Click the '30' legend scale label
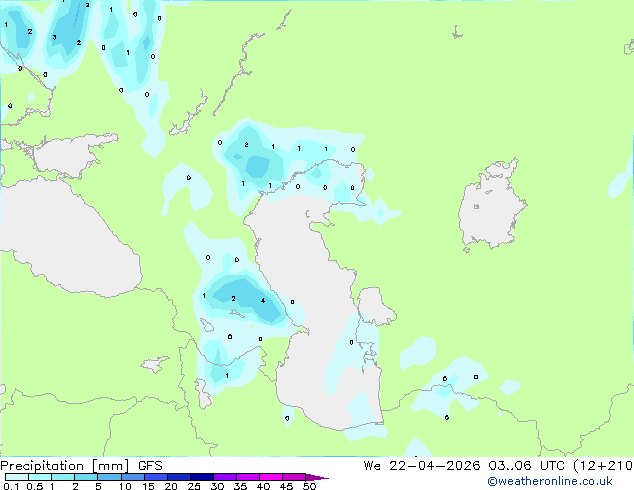 (217, 486)
